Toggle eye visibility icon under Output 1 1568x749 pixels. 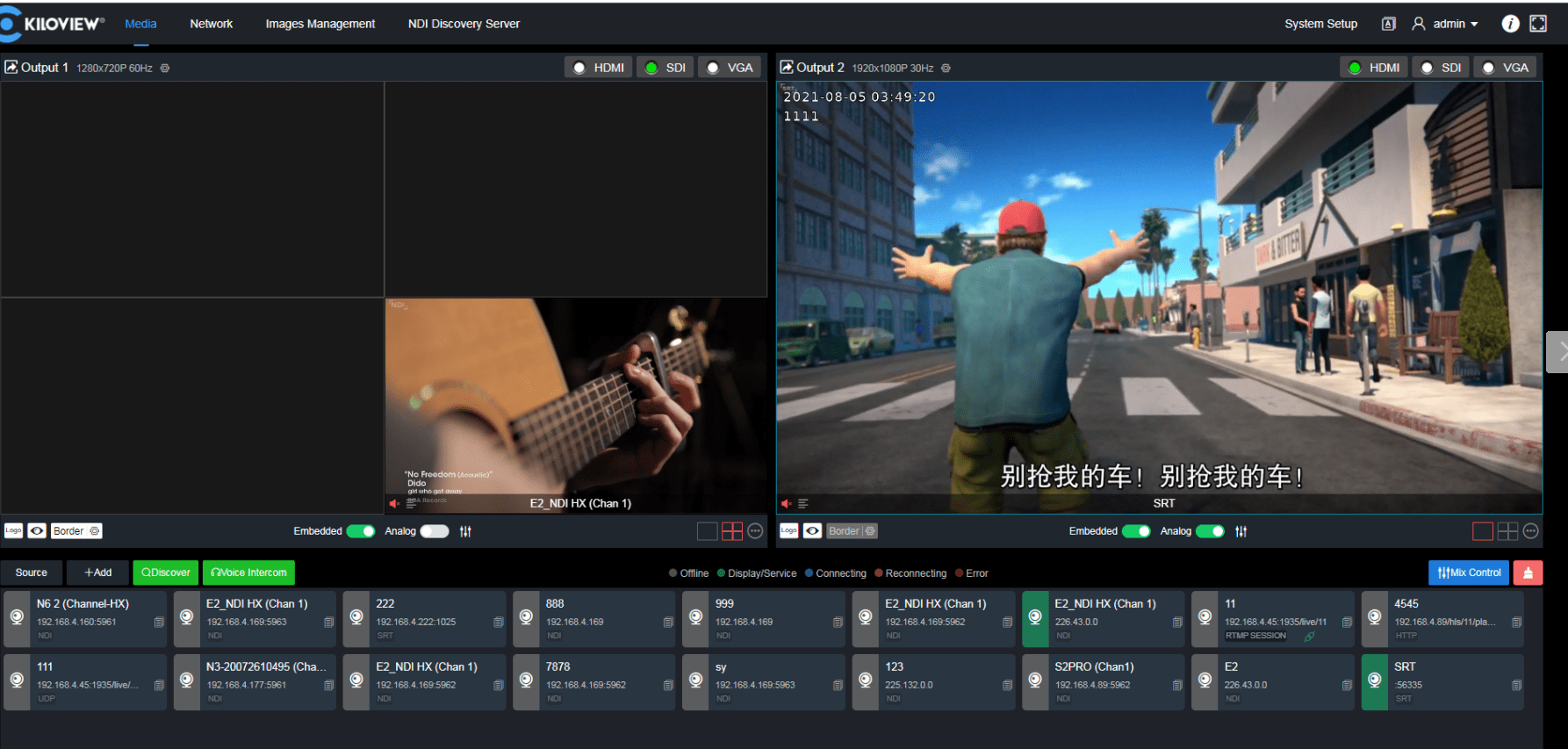click(37, 530)
